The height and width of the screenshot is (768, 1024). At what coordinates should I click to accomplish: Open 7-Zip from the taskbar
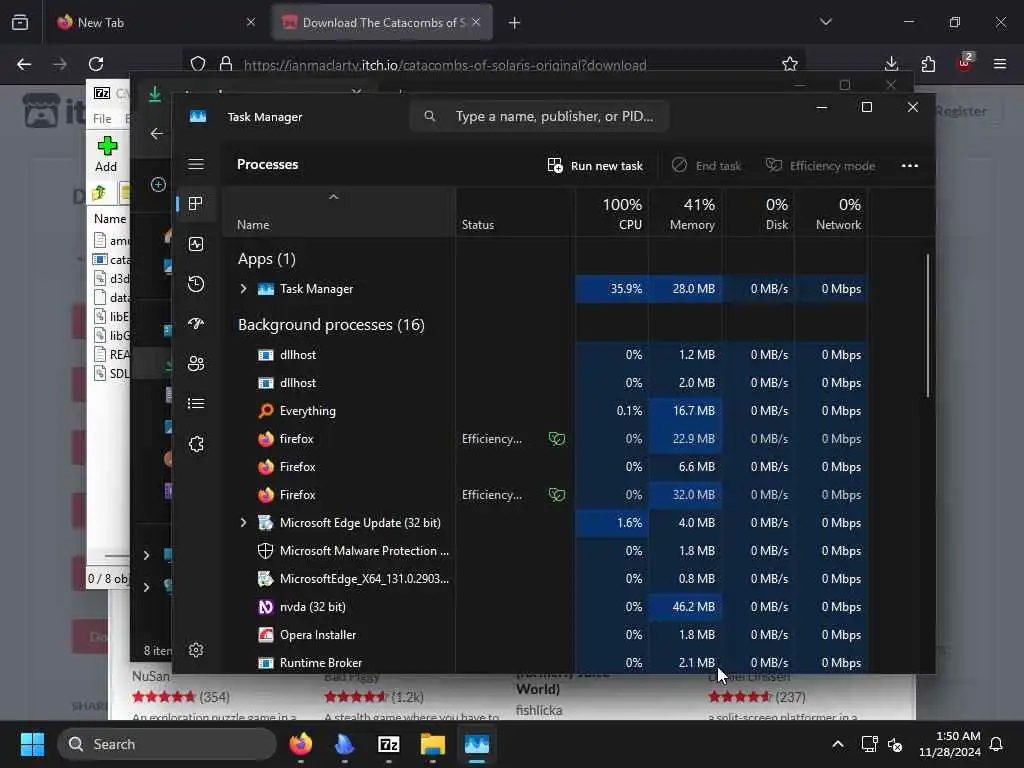(389, 744)
